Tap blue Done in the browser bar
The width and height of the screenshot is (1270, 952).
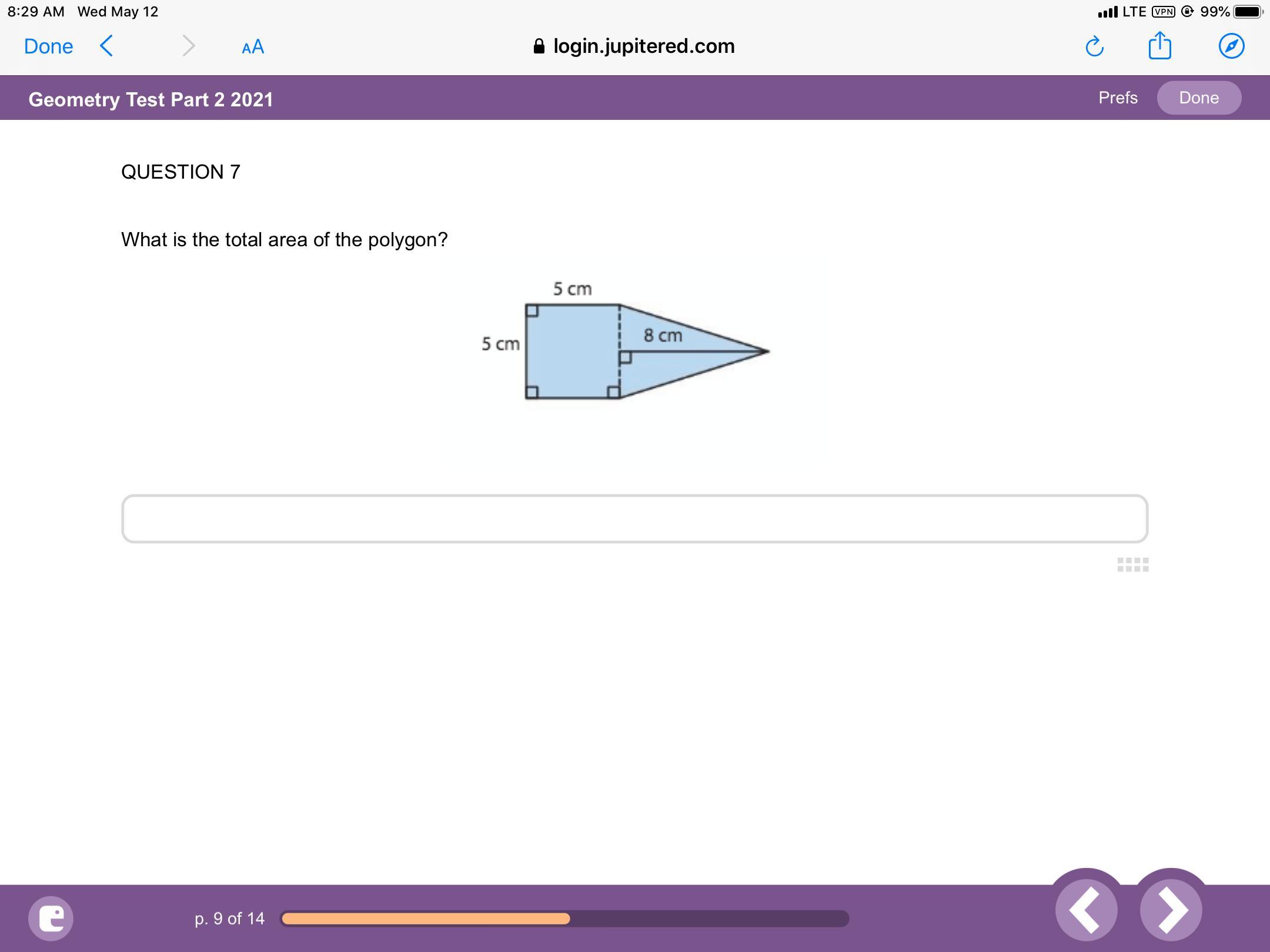coord(48,46)
